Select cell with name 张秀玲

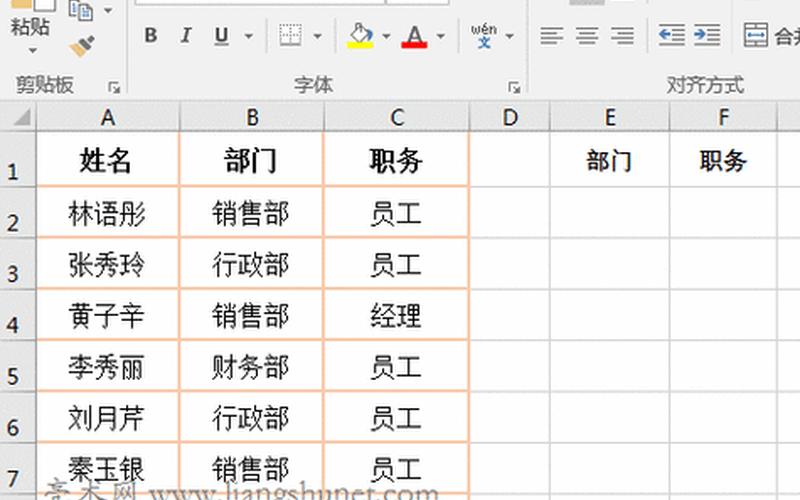coord(108,264)
